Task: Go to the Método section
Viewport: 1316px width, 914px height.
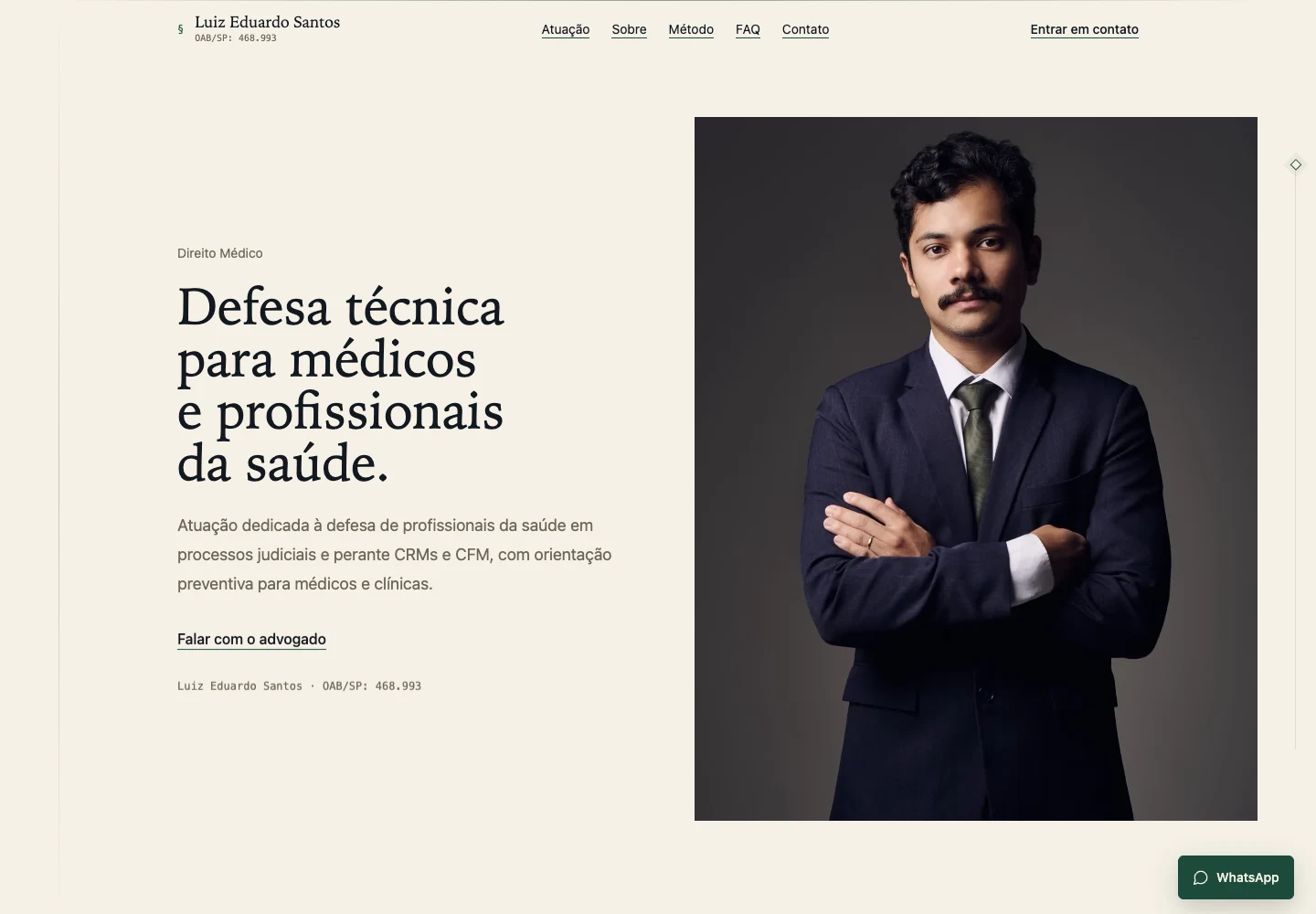Action: [691, 29]
